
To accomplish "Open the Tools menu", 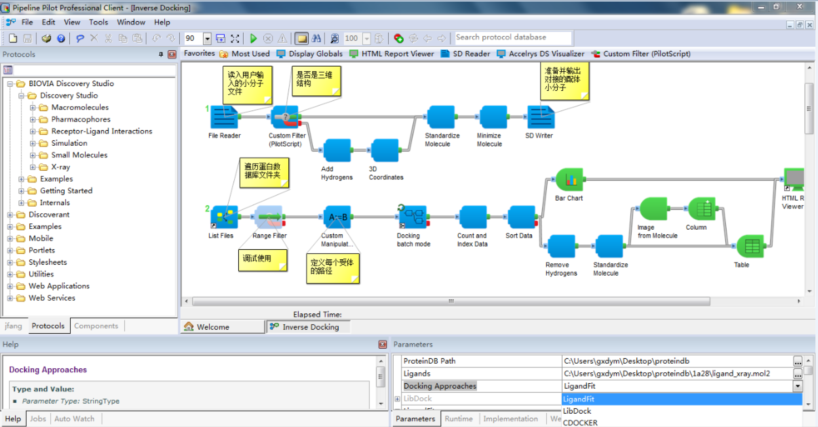I will click(99, 22).
